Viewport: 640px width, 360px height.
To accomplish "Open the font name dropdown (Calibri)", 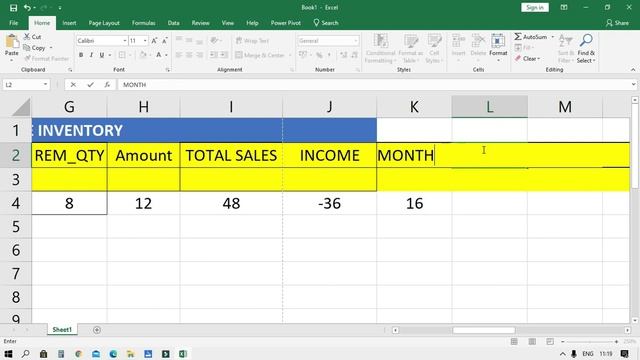I will [124, 41].
